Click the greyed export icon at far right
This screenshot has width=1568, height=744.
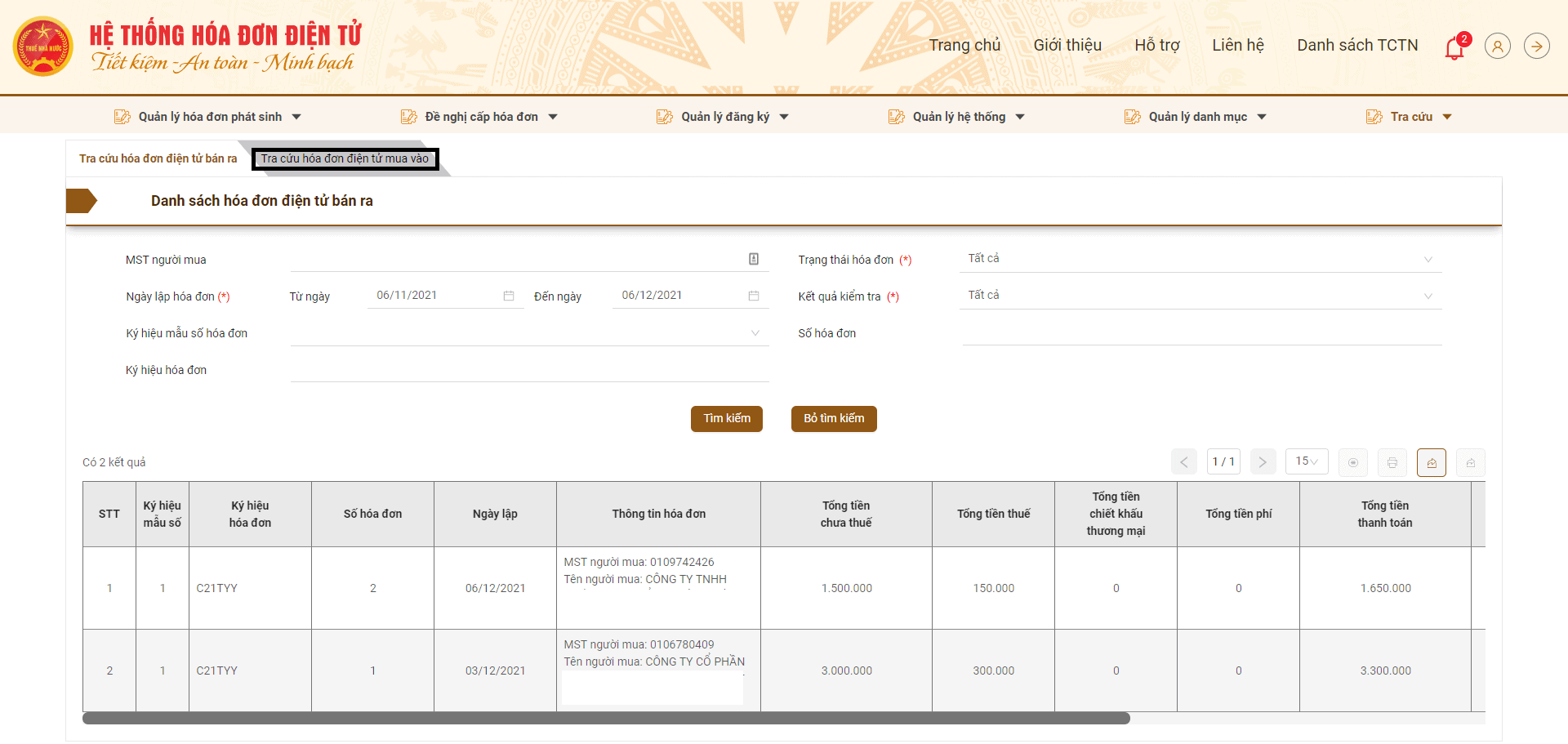click(x=1471, y=462)
